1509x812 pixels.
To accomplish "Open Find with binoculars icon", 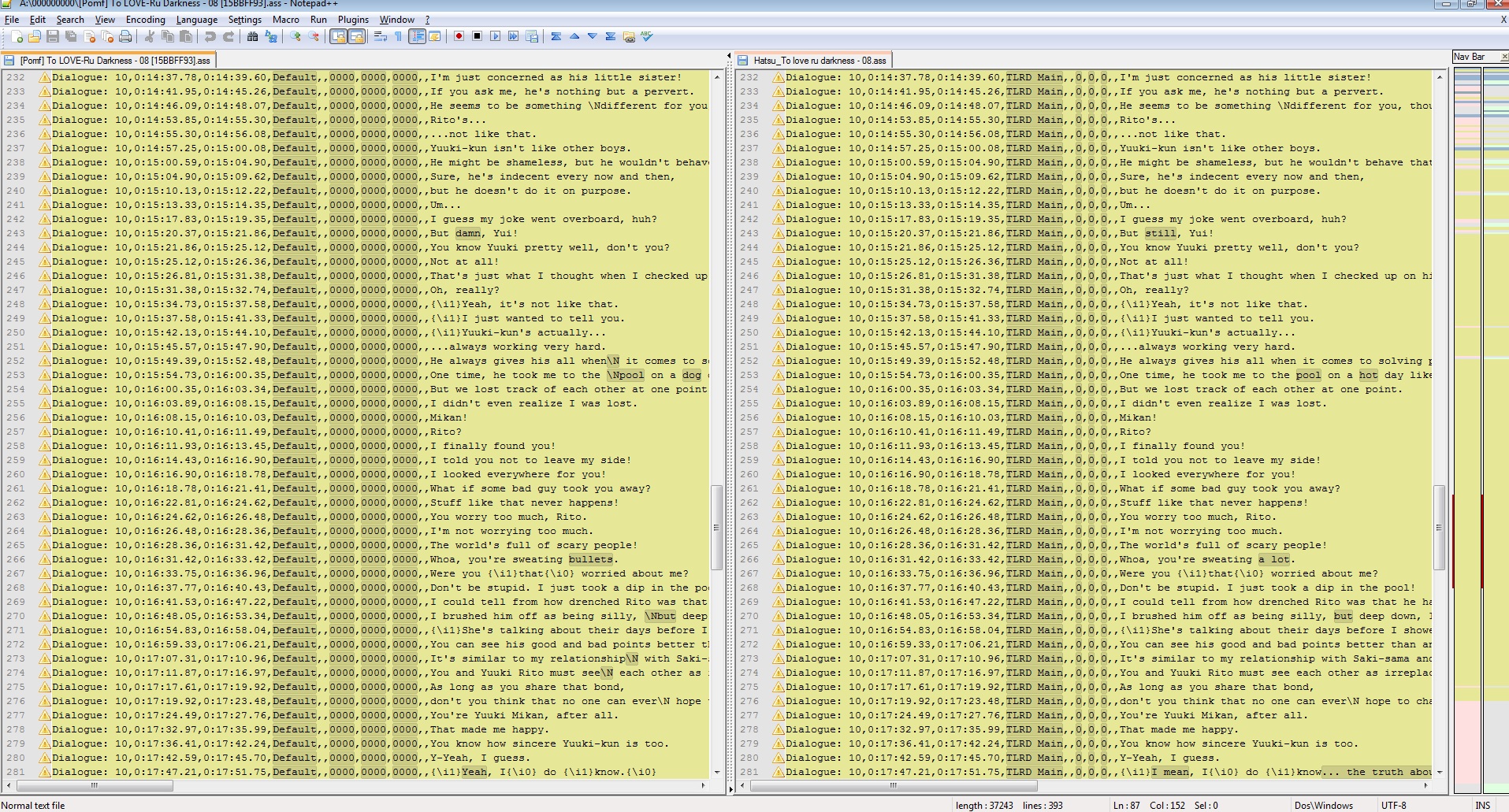I will [x=252, y=36].
